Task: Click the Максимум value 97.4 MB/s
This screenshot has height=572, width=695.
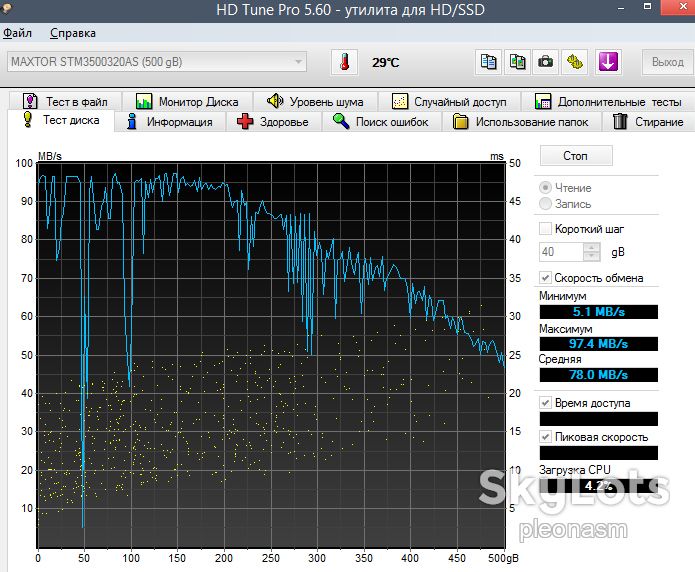Action: (599, 344)
